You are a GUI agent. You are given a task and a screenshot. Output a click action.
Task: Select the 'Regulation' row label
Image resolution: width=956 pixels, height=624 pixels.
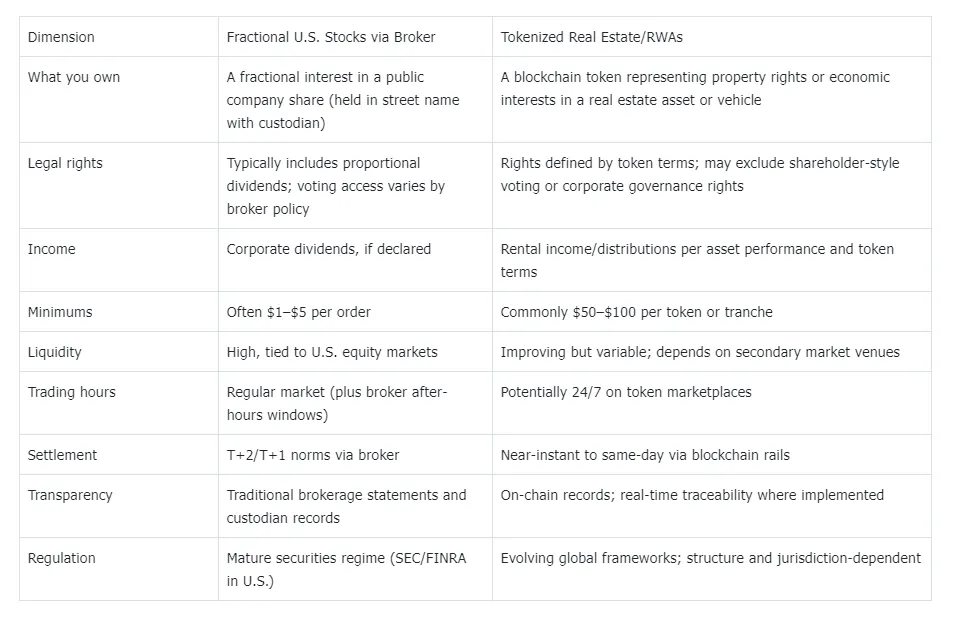point(63,558)
